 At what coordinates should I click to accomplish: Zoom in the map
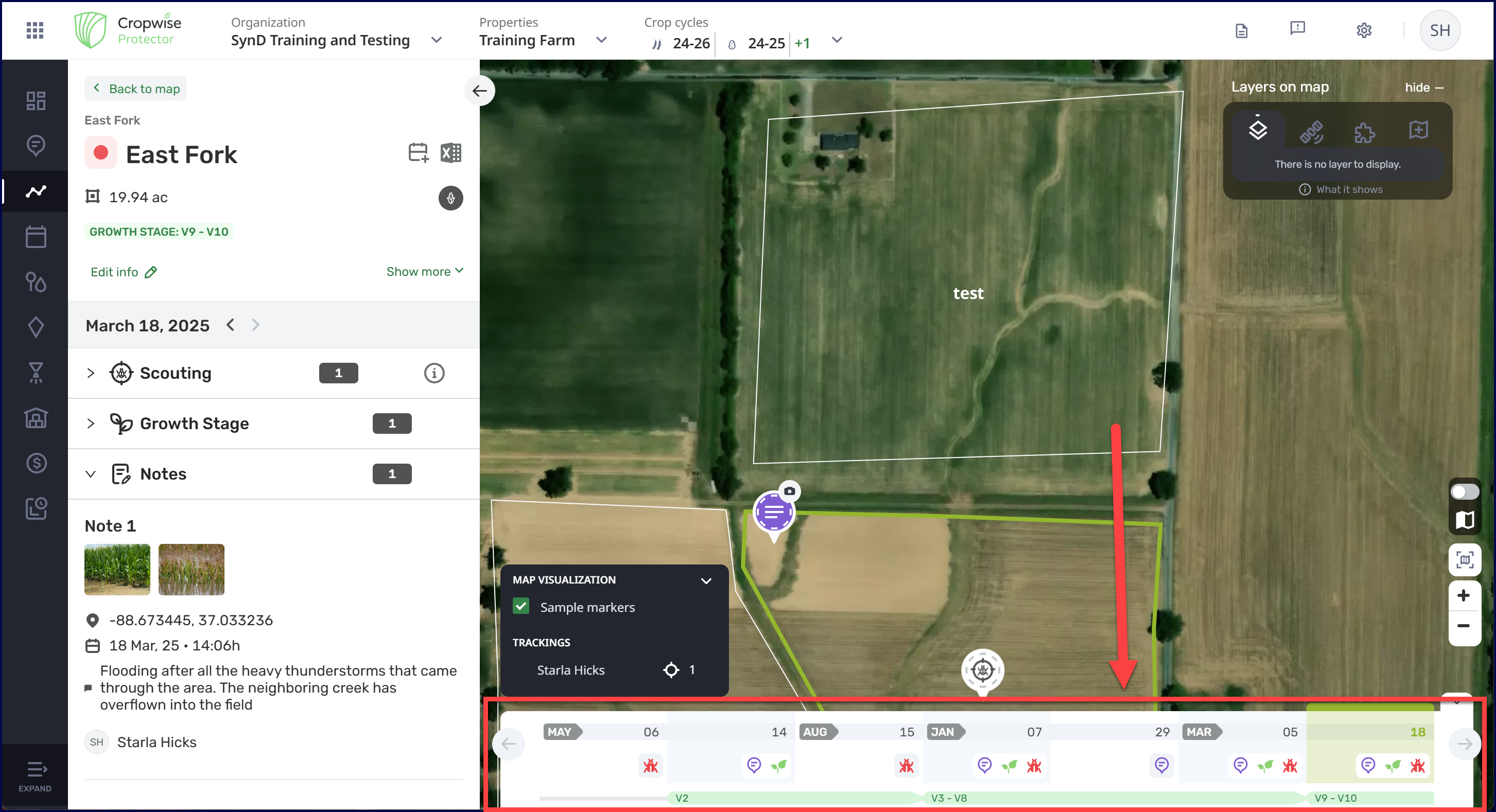[1464, 595]
